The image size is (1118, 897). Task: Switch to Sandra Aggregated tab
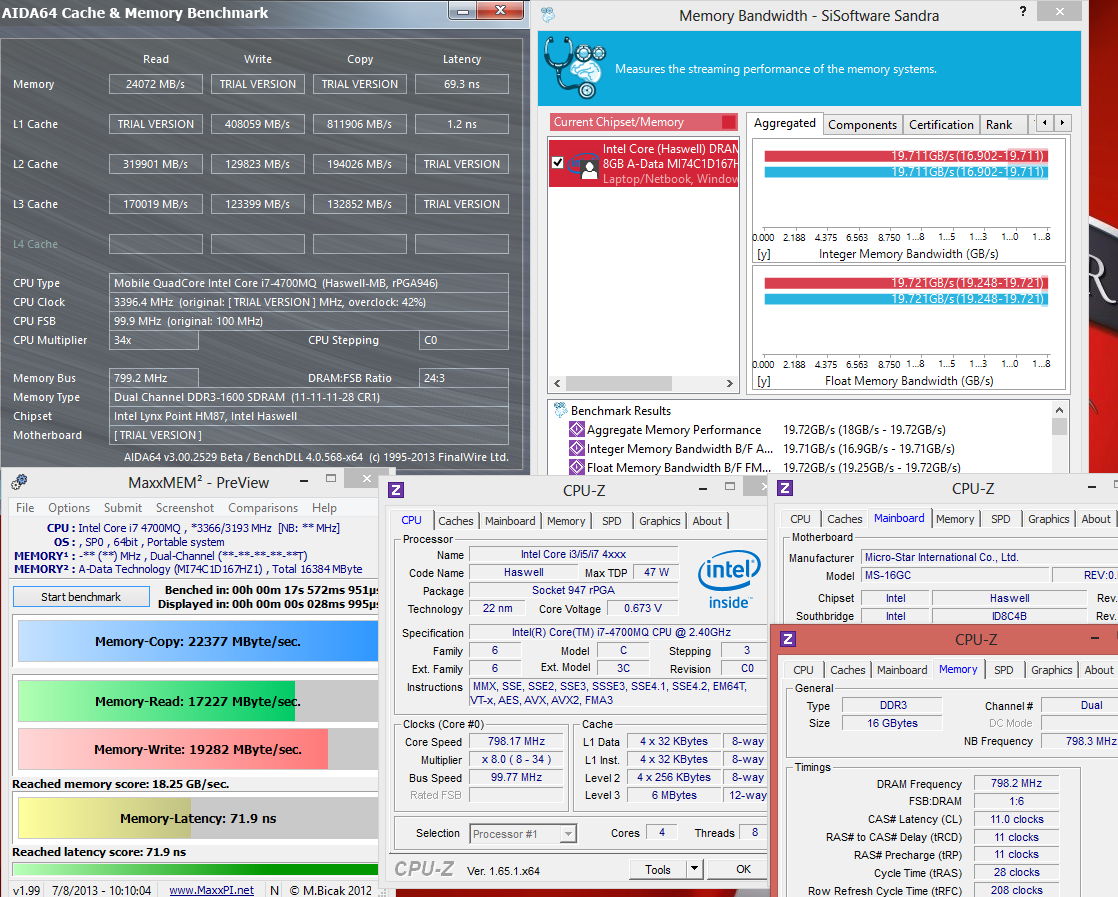[x=784, y=123]
